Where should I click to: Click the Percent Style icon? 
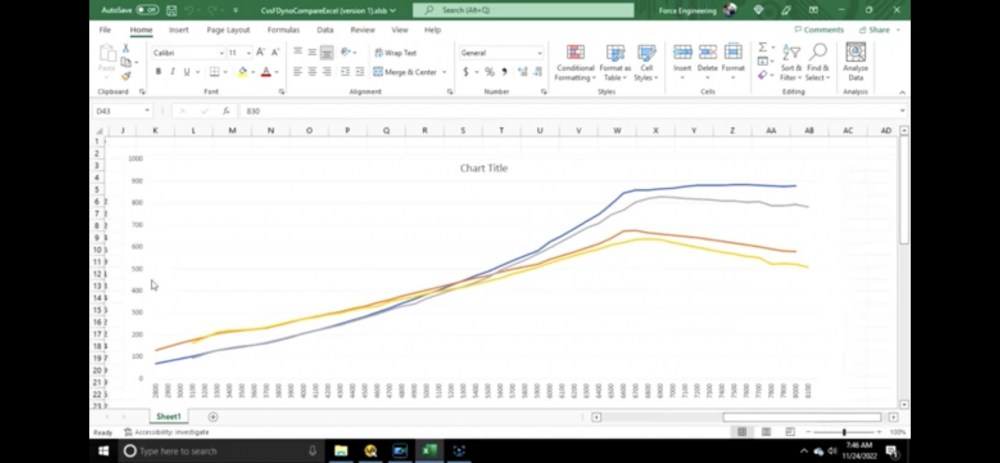(489, 72)
